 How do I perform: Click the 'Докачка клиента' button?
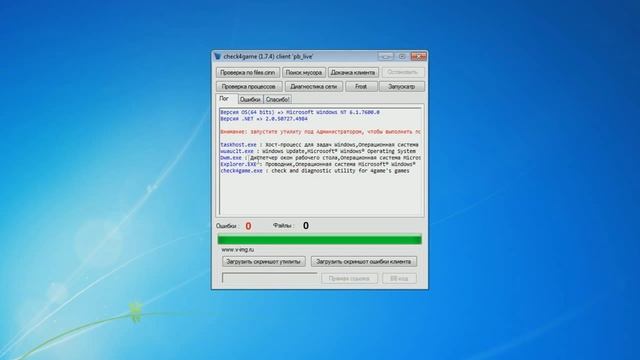pos(353,72)
